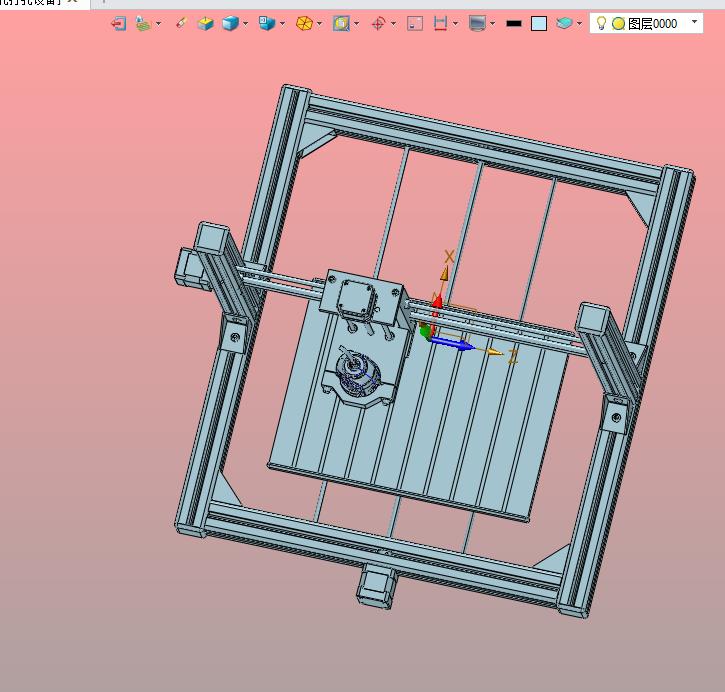725x692 pixels.
Task: Expand the dimension measure dropdown arrow
Action: click(x=455, y=24)
